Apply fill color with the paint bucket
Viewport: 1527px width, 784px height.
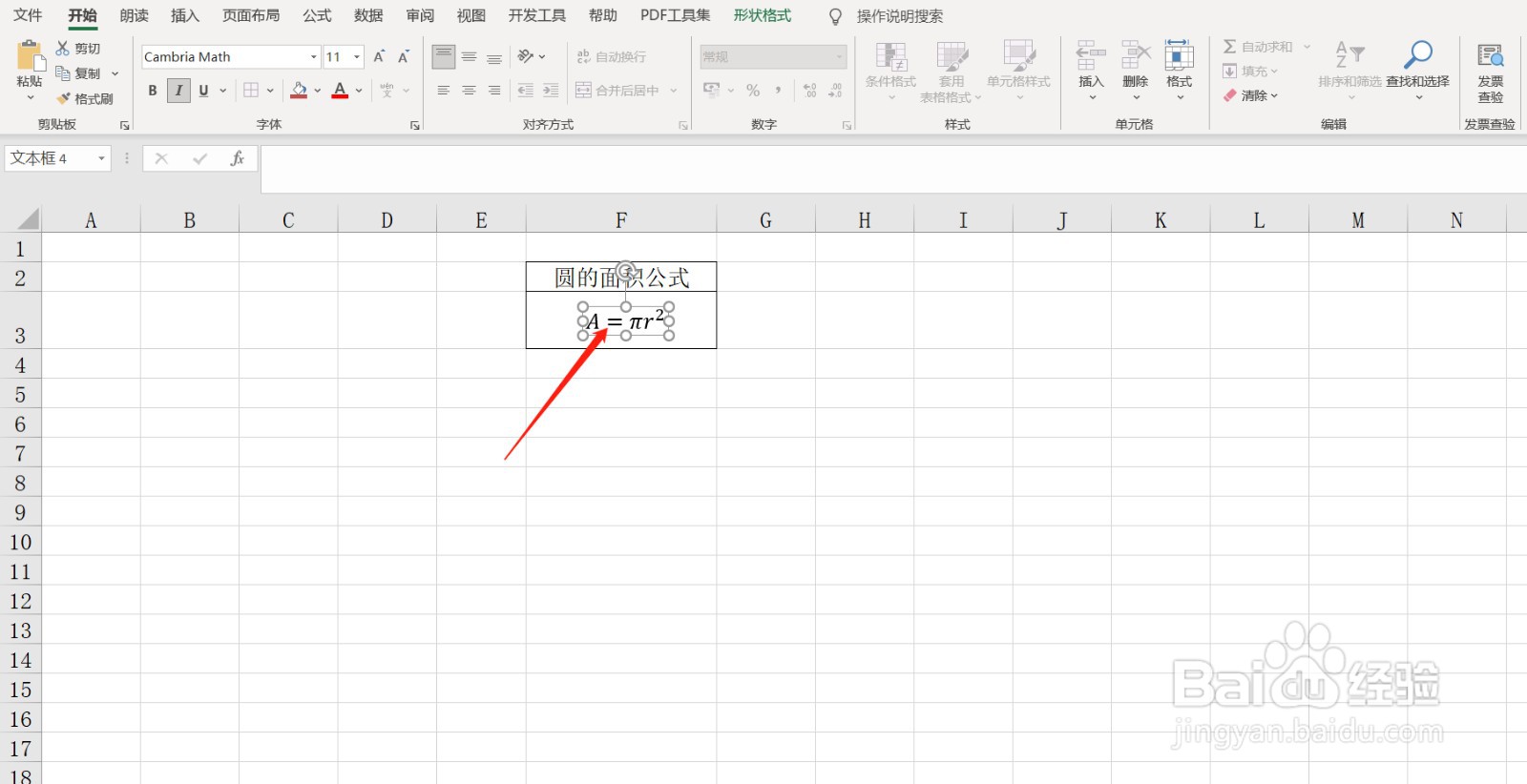(x=299, y=91)
